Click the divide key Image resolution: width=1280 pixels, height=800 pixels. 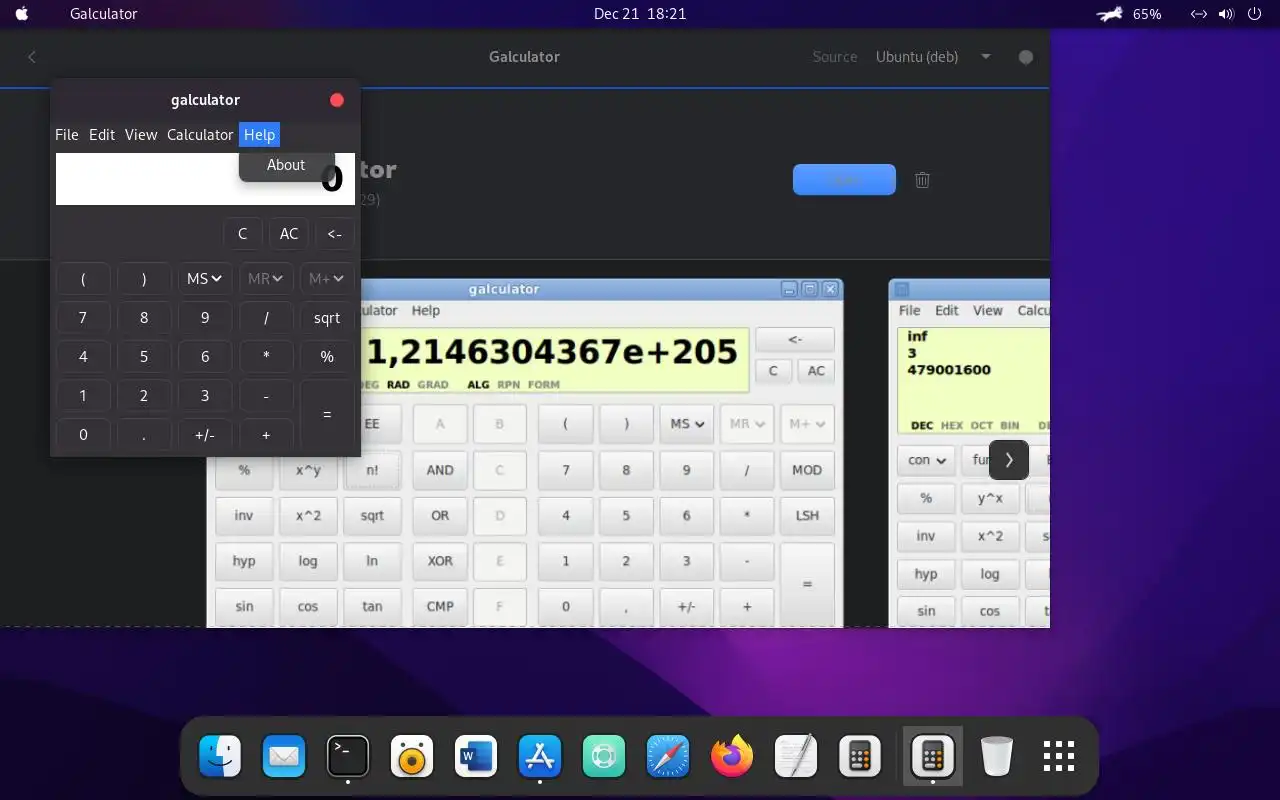pyautogui.click(x=266, y=318)
